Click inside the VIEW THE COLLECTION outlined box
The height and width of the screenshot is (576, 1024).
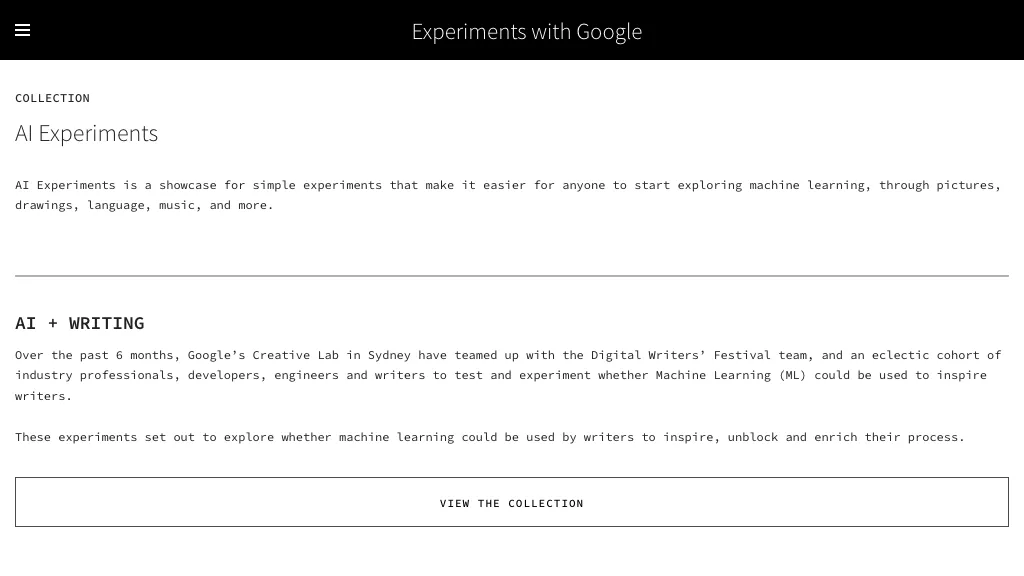[512, 502]
